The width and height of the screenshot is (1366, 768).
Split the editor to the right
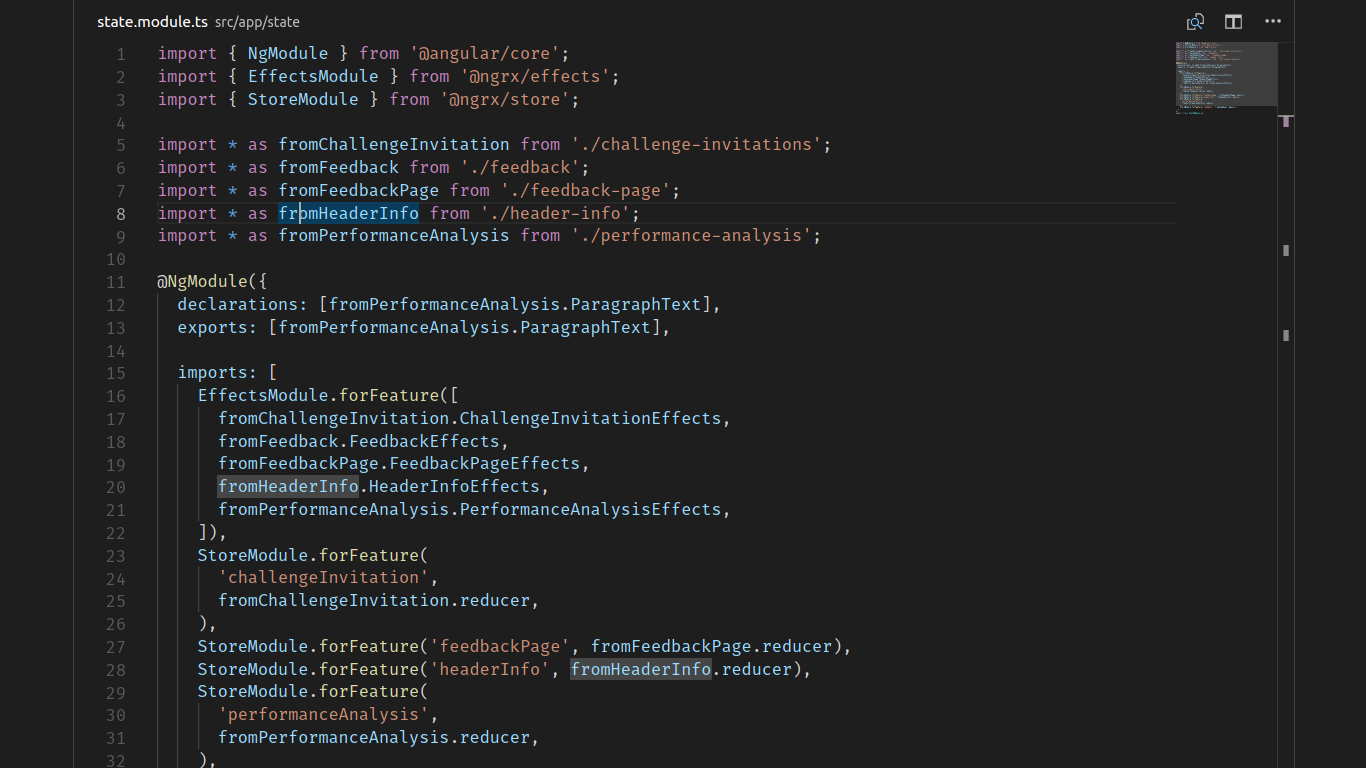point(1234,21)
